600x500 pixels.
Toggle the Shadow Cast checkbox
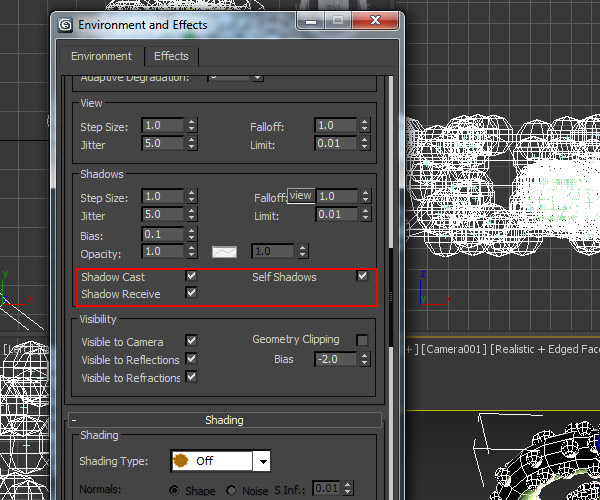(x=191, y=276)
